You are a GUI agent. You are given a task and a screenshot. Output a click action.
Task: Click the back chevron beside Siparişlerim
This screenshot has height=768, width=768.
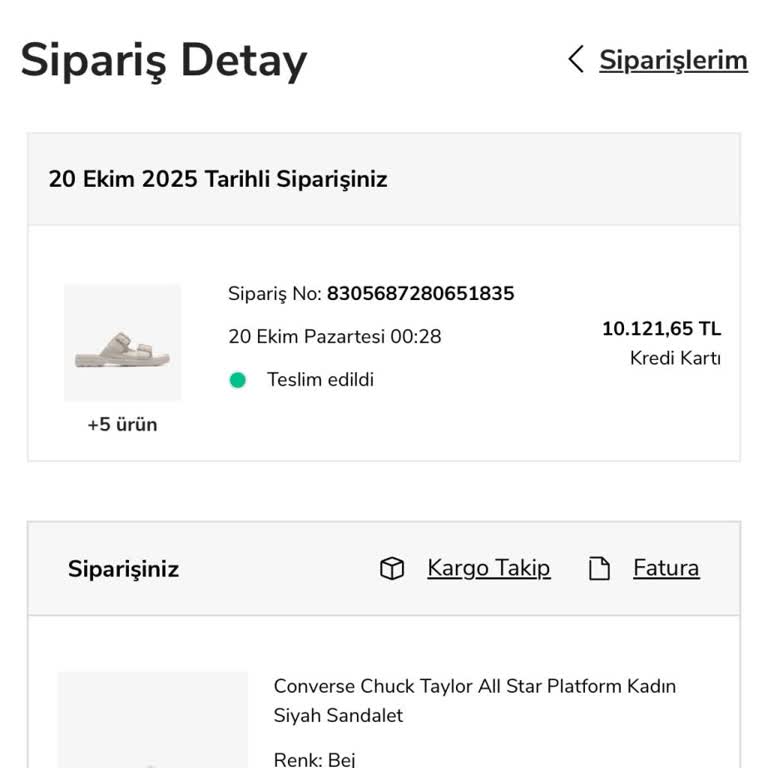point(576,60)
